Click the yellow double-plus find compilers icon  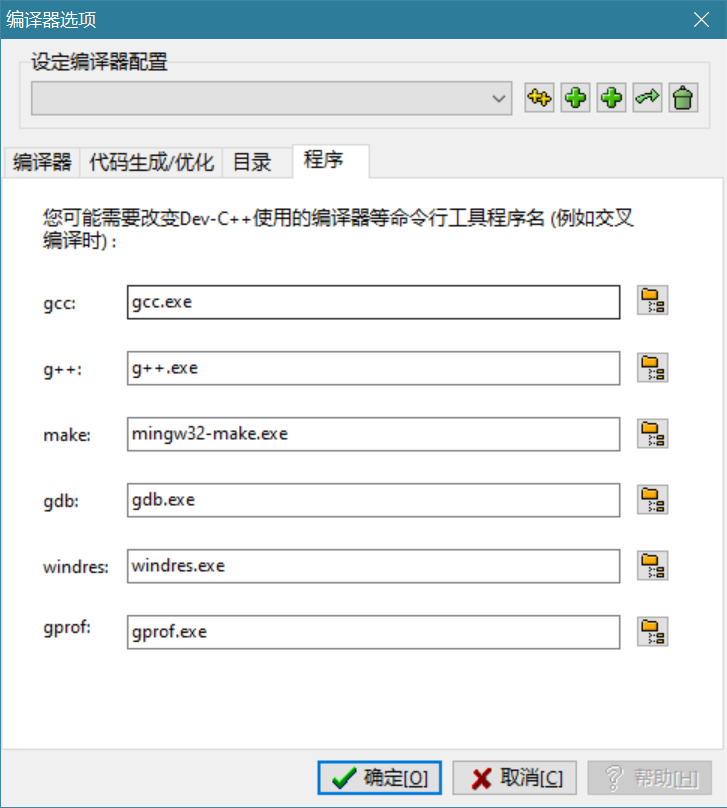tap(539, 98)
